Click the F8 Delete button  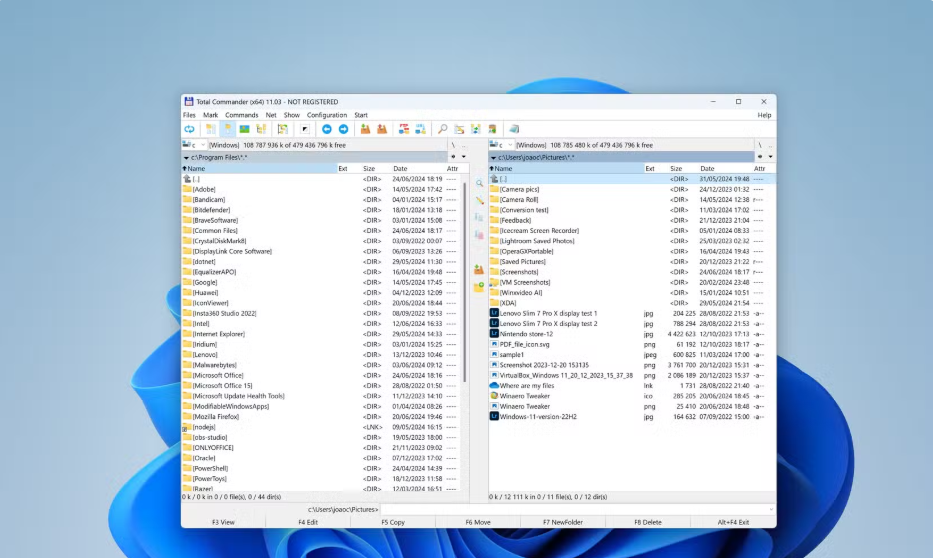click(x=648, y=522)
